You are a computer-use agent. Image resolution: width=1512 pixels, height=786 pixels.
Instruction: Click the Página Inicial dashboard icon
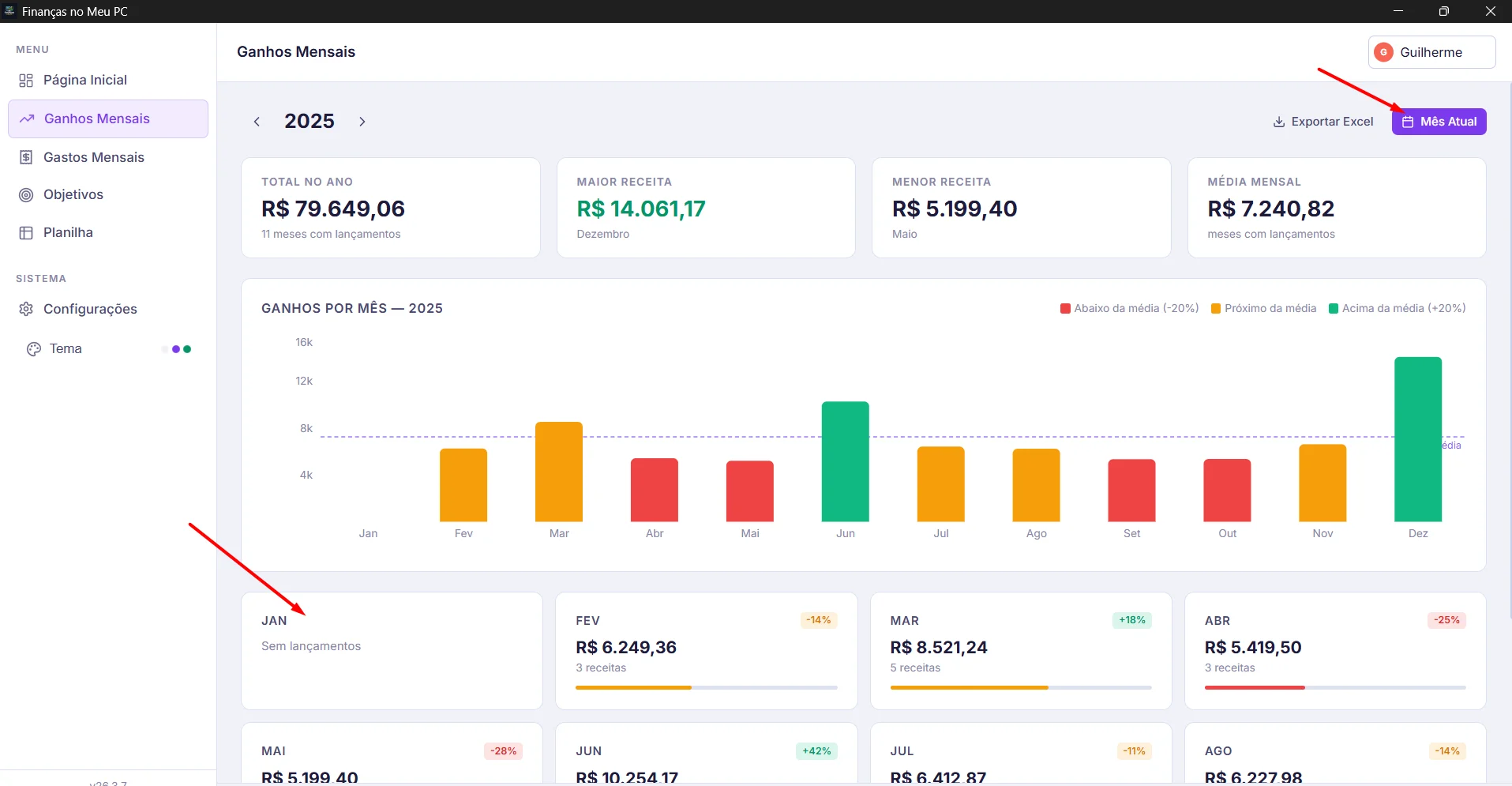[x=26, y=81]
